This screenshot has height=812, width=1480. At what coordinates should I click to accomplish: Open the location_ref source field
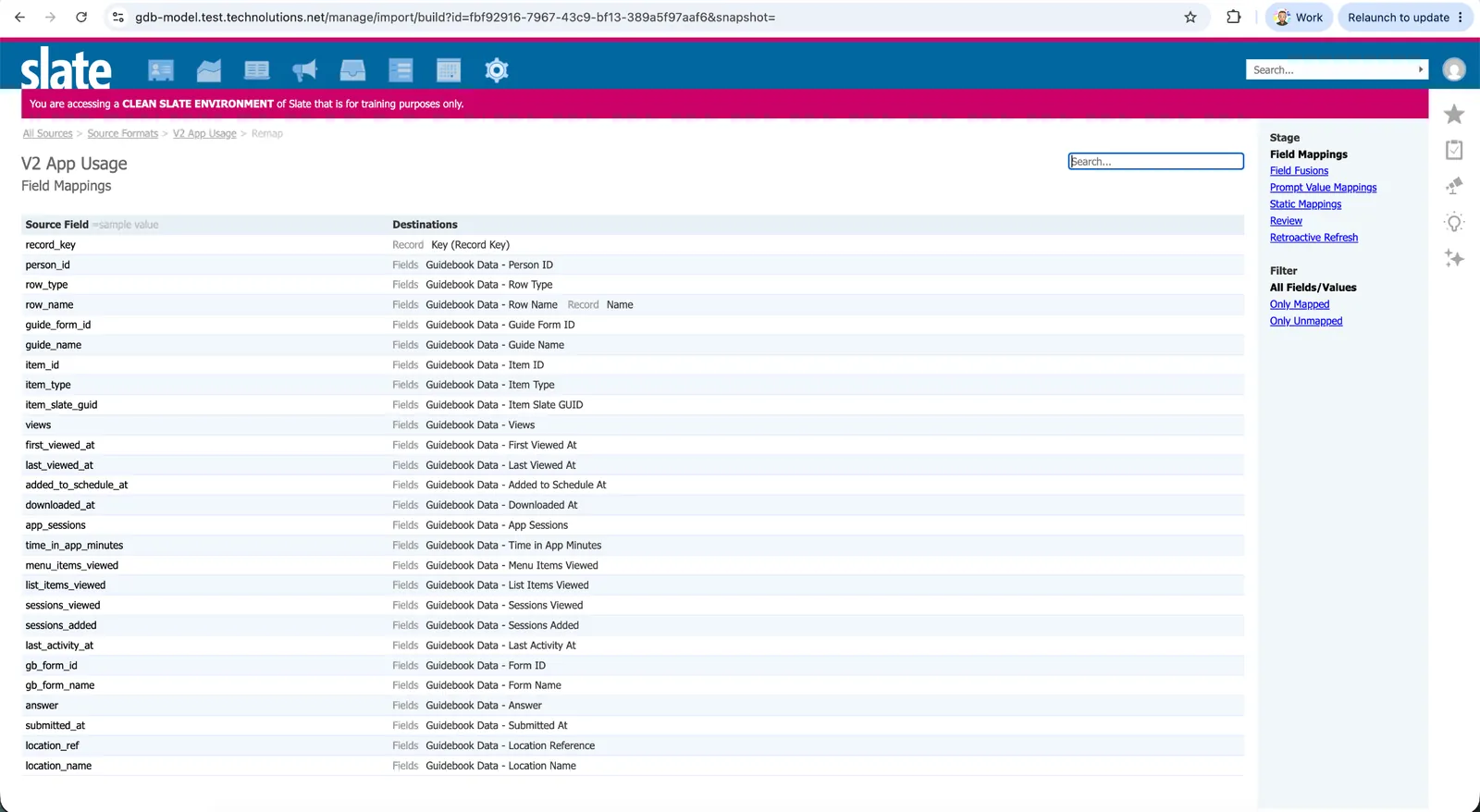[x=52, y=745]
